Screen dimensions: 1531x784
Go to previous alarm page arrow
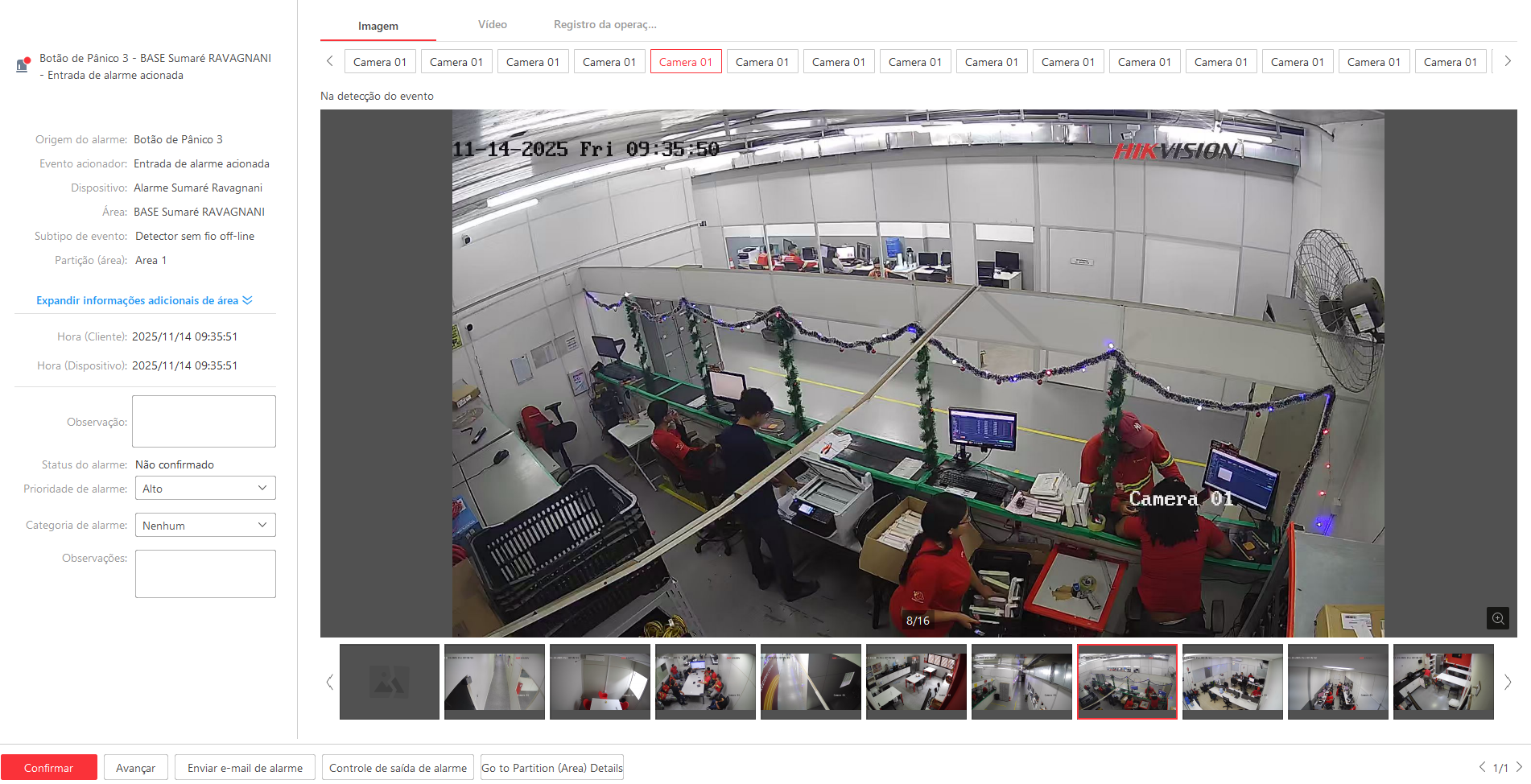coord(1482,767)
